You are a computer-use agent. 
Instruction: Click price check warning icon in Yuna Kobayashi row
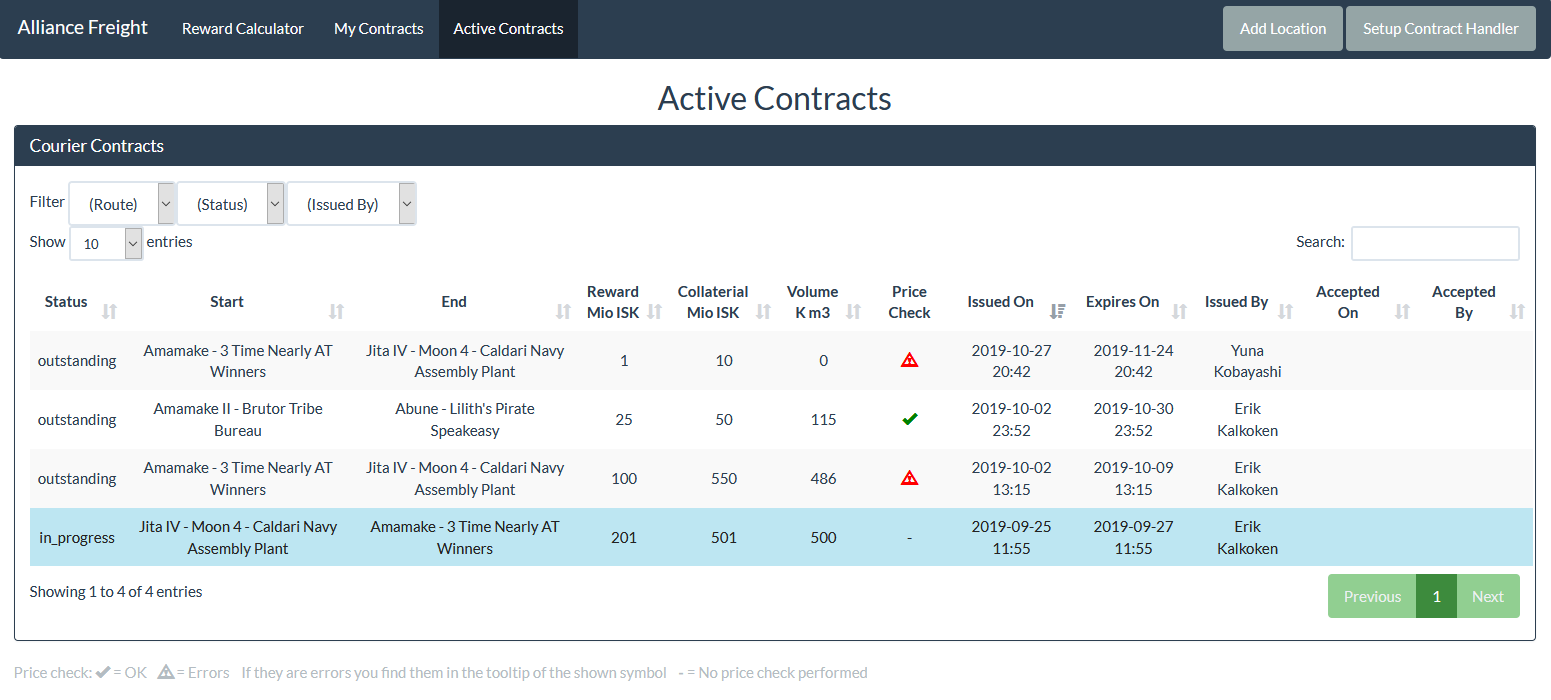[x=909, y=360]
